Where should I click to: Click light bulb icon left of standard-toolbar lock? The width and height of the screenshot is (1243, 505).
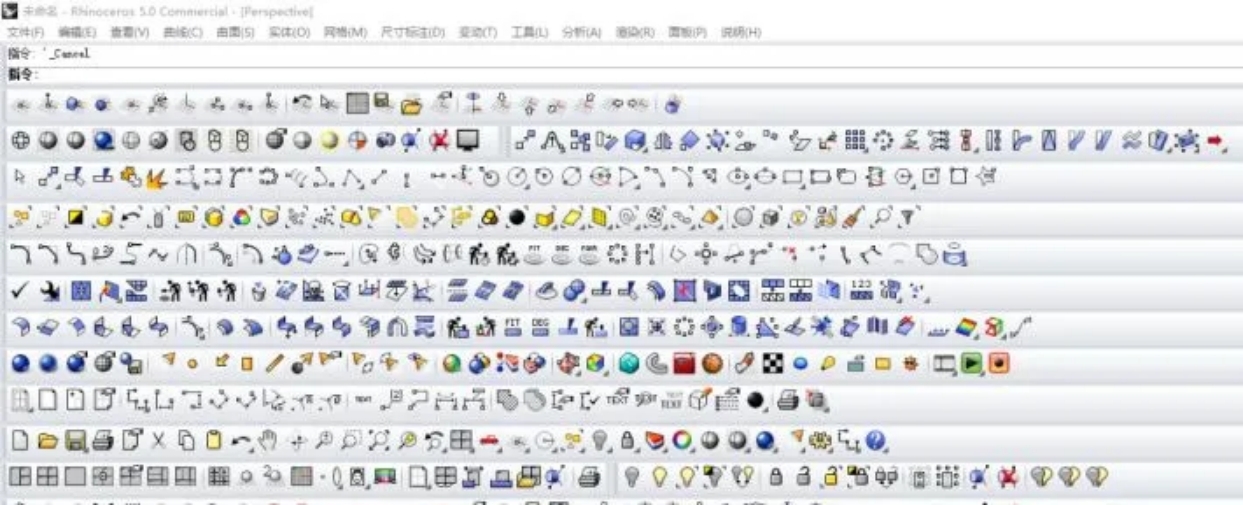[600, 441]
